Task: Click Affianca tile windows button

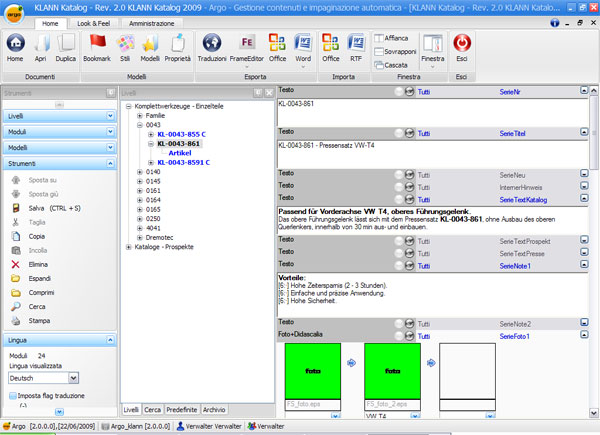Action: [x=391, y=38]
